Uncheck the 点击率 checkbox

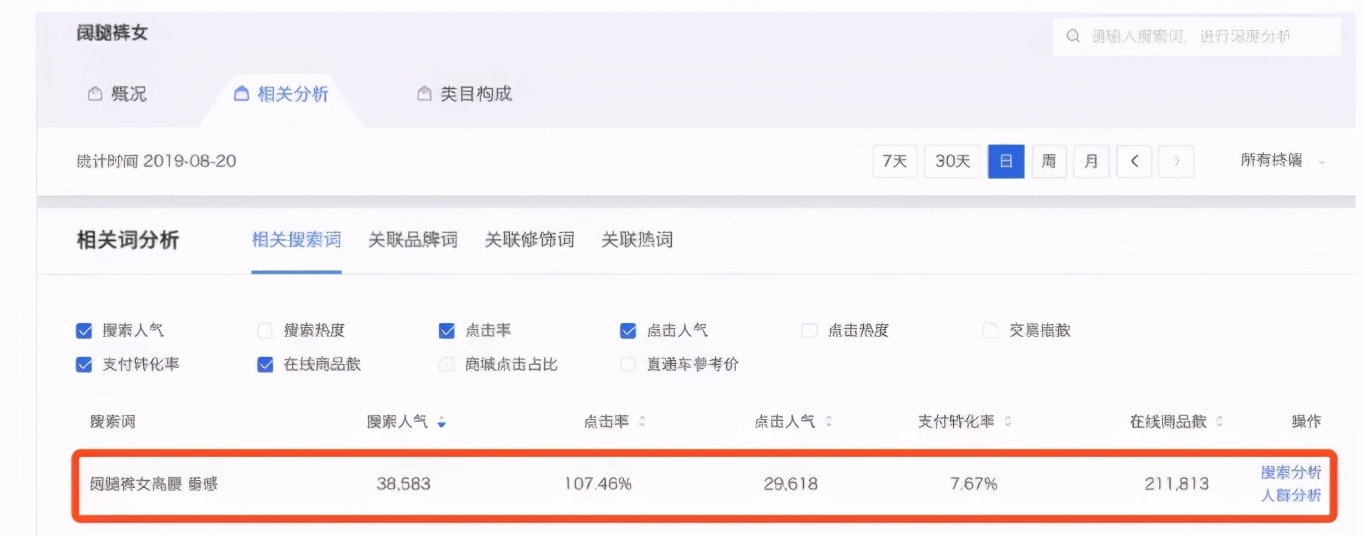click(447, 331)
